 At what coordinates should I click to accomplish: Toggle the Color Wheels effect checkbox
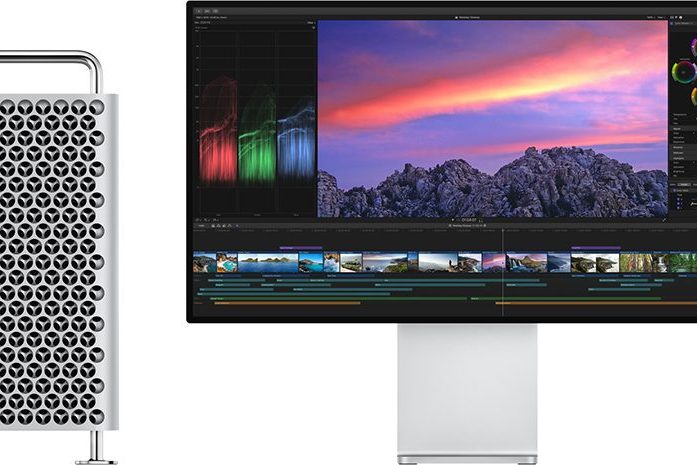pos(675,24)
